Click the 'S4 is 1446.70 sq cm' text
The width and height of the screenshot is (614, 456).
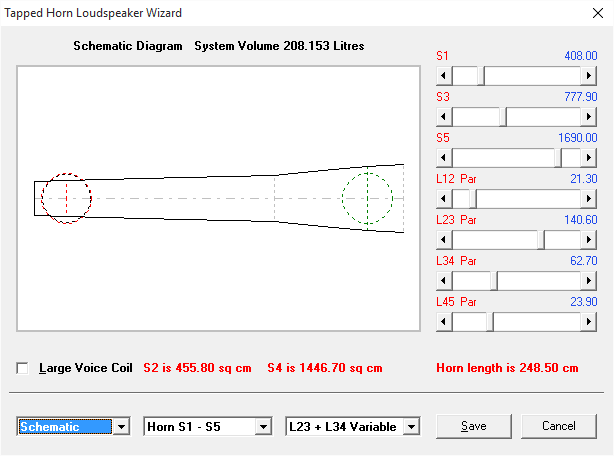[x=325, y=368]
